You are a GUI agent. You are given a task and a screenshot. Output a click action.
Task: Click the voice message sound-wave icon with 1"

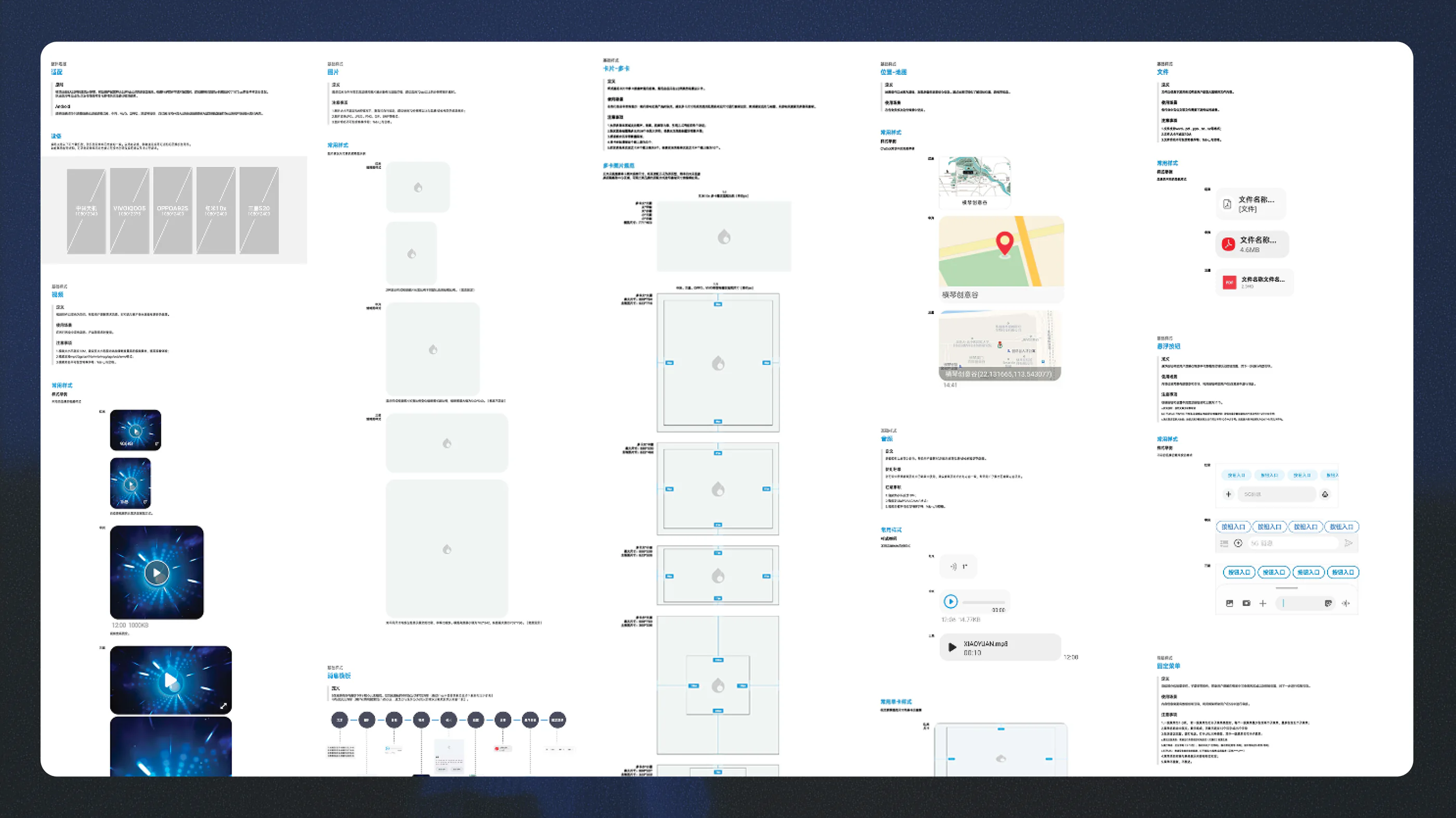click(954, 566)
